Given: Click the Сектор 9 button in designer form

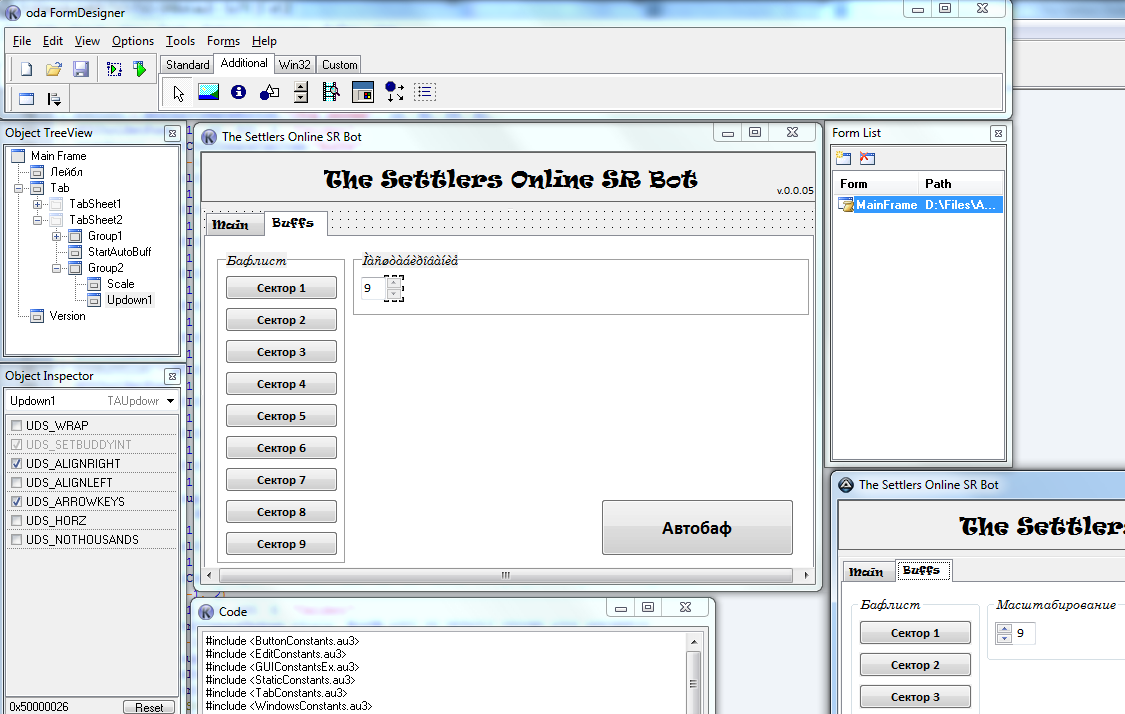Looking at the screenshot, I should (281, 544).
